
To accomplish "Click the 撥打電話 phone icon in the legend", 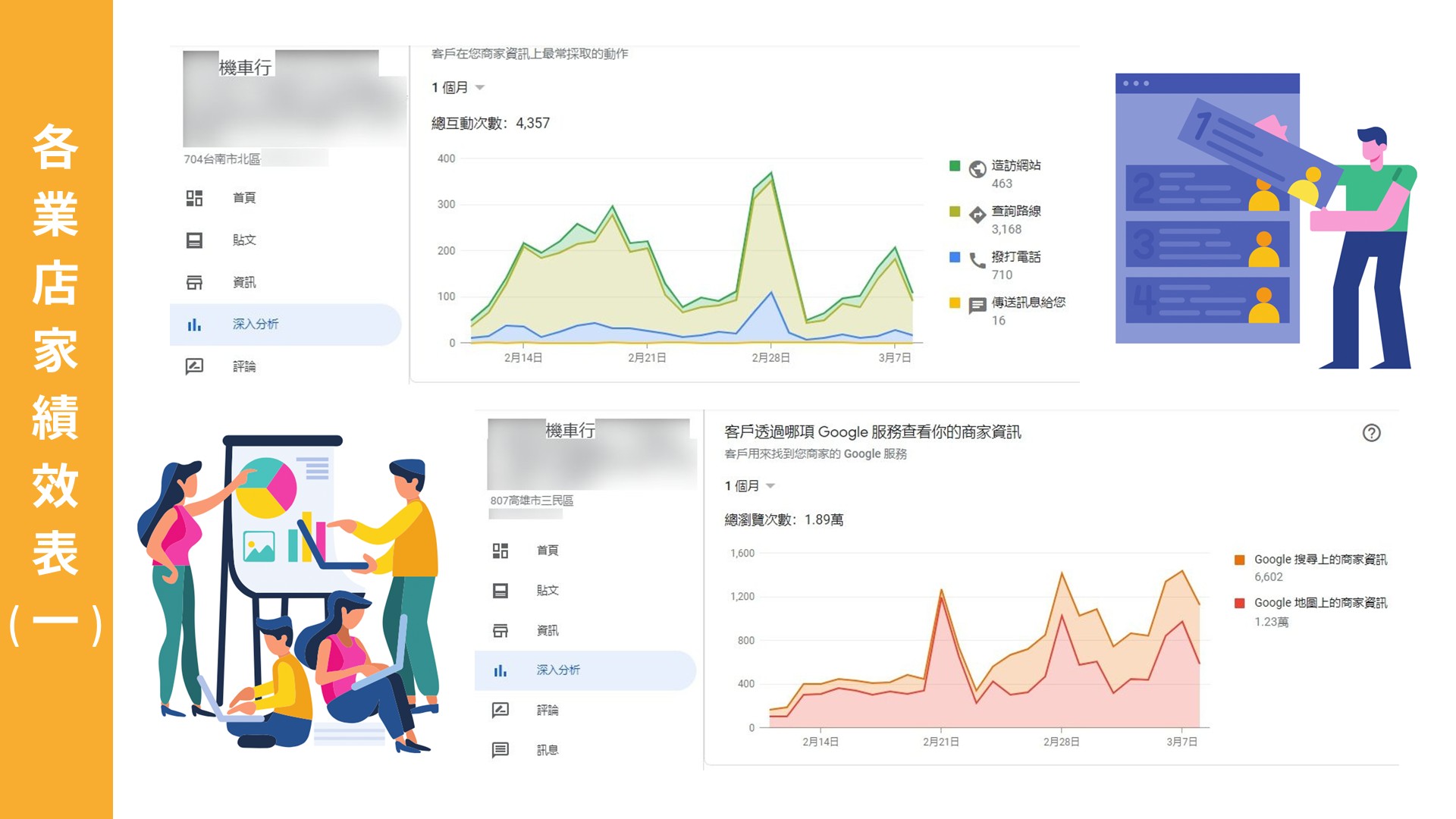I will 977,261.
